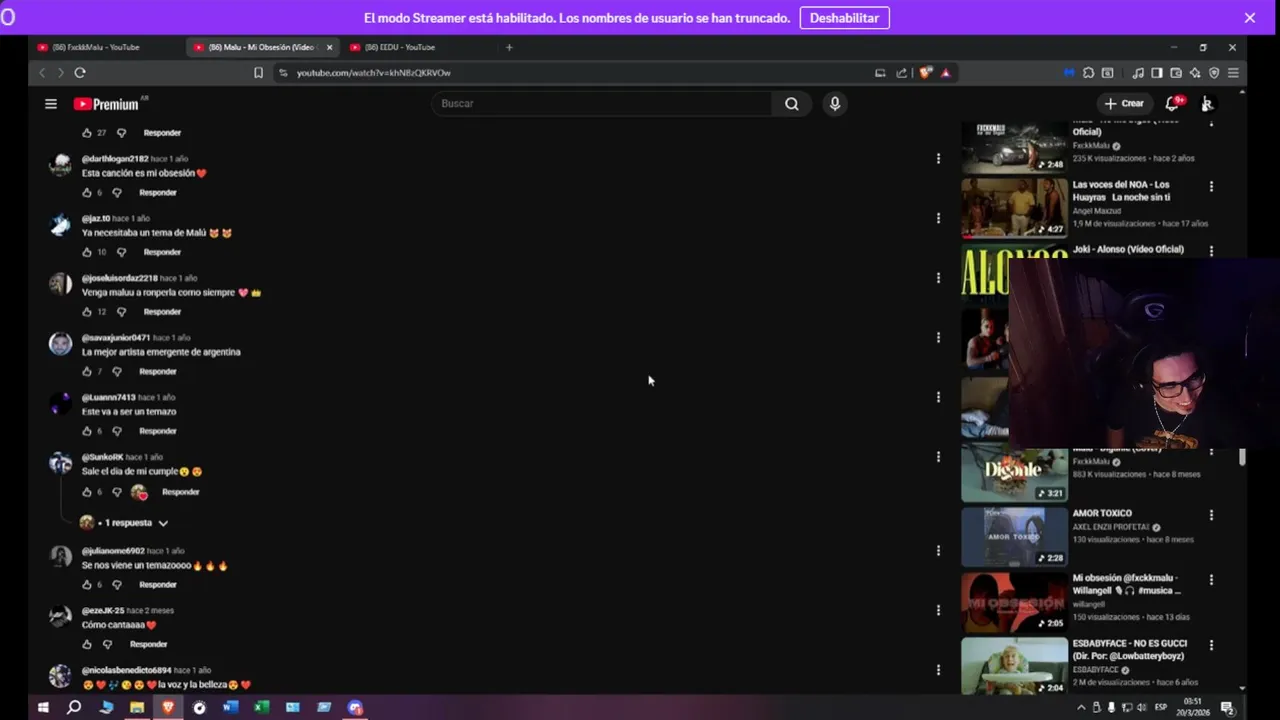Open Brave Rewards triangle icon

tap(945, 73)
